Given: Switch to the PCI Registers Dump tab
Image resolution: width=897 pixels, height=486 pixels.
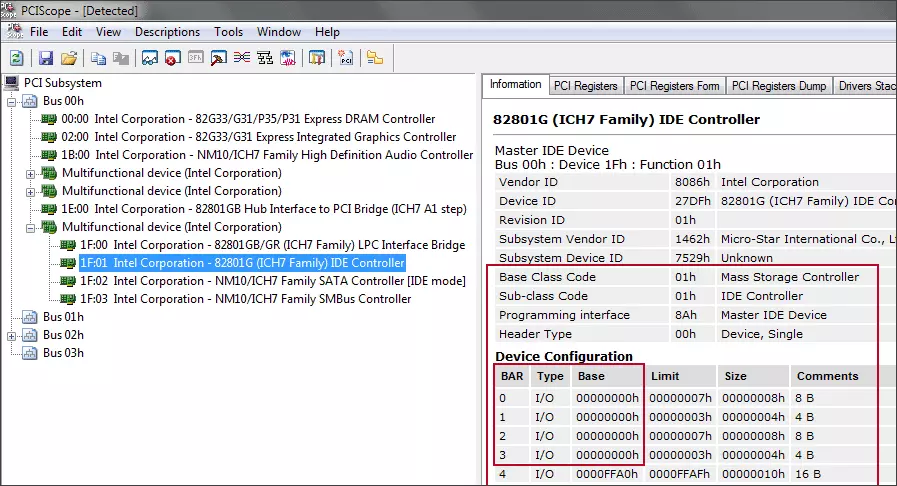Looking at the screenshot, I should click(x=779, y=86).
